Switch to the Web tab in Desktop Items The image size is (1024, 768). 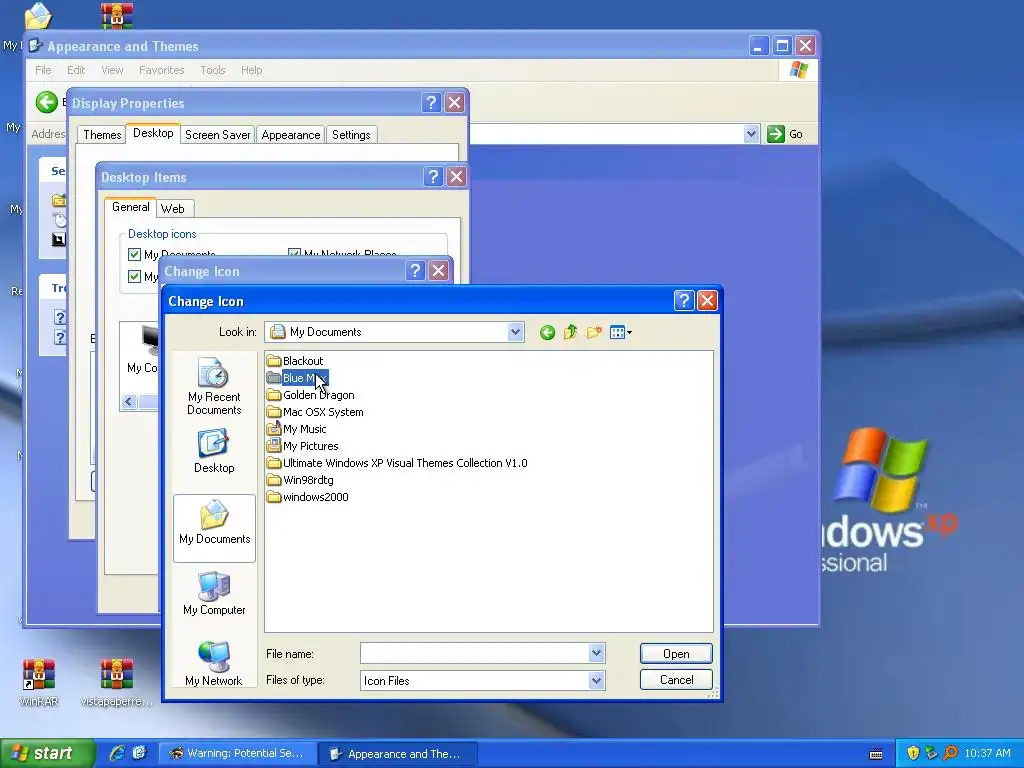coord(172,209)
